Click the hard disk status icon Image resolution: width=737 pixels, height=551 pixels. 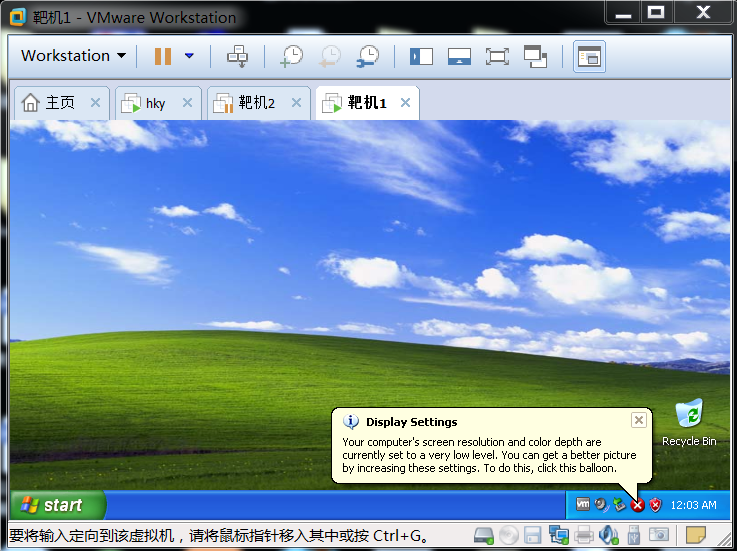484,535
